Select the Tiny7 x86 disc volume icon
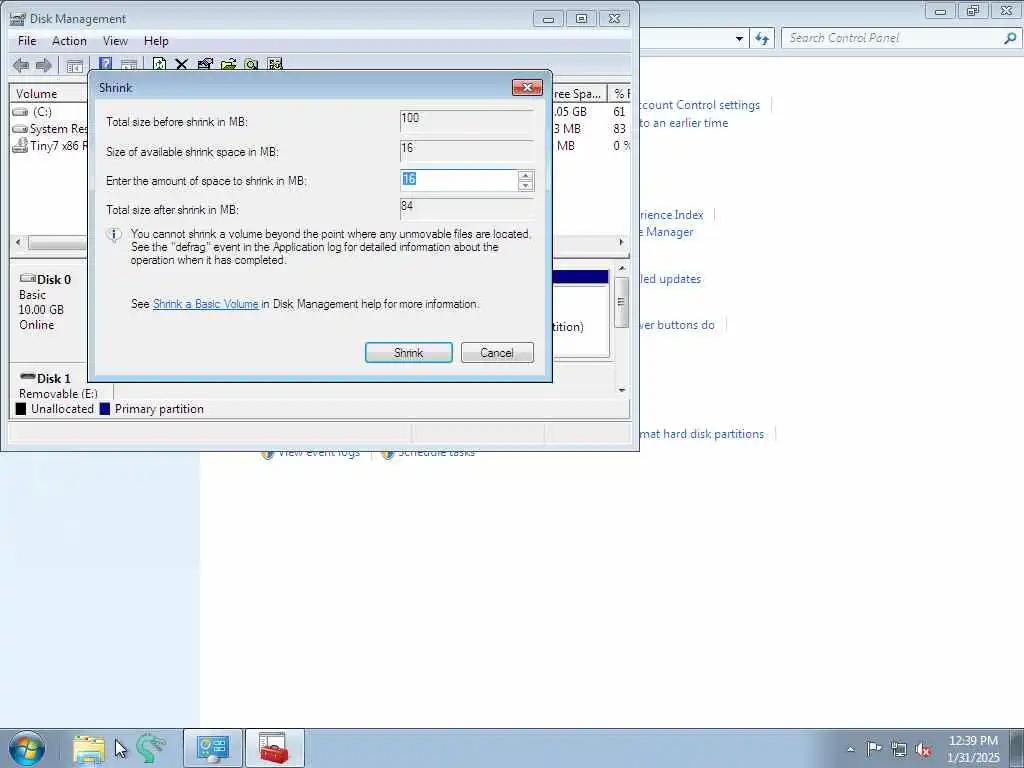1024x768 pixels. (x=20, y=145)
